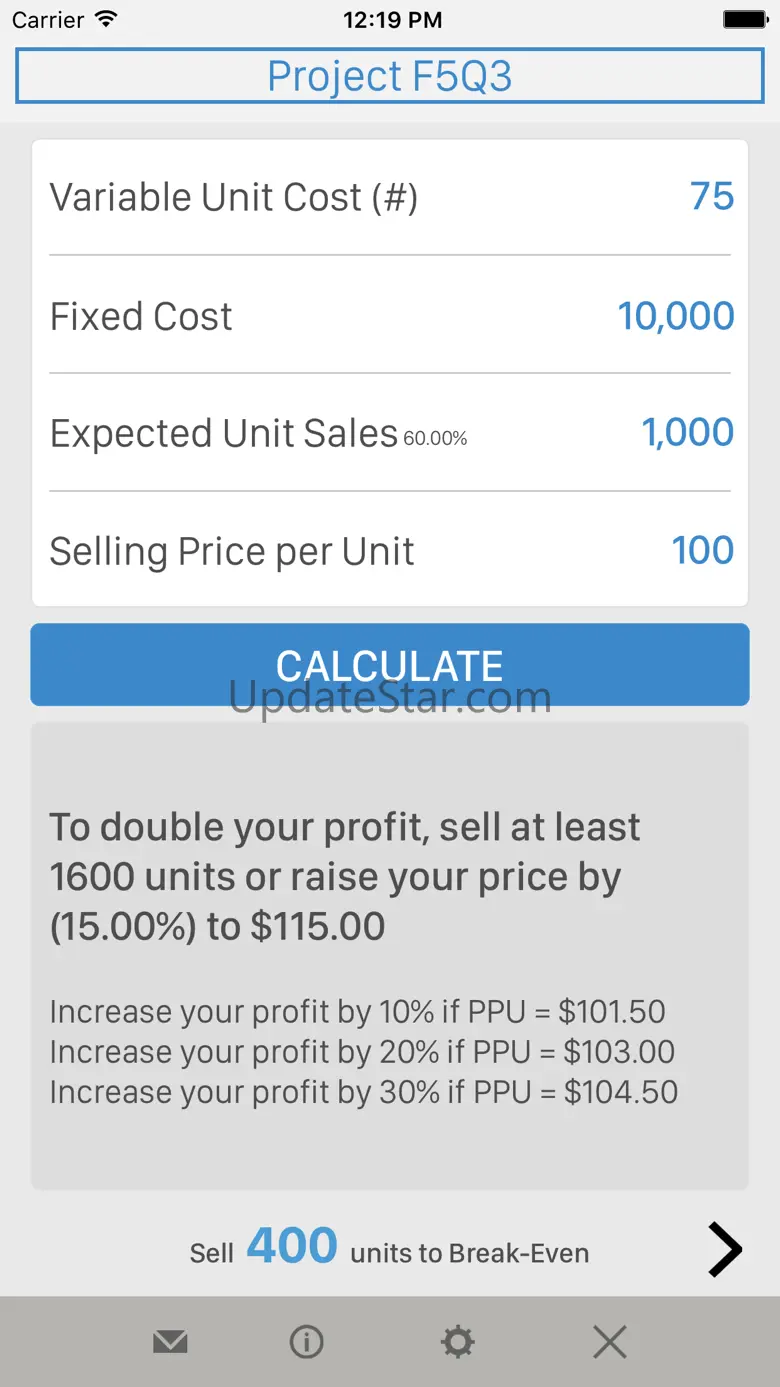Image resolution: width=780 pixels, height=1387 pixels.
Task: Open the info circle icon
Action: pos(306,1342)
